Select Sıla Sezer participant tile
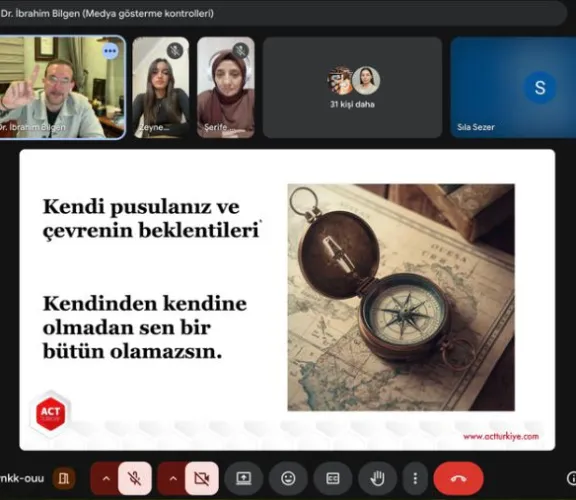 pyautogui.click(x=513, y=87)
